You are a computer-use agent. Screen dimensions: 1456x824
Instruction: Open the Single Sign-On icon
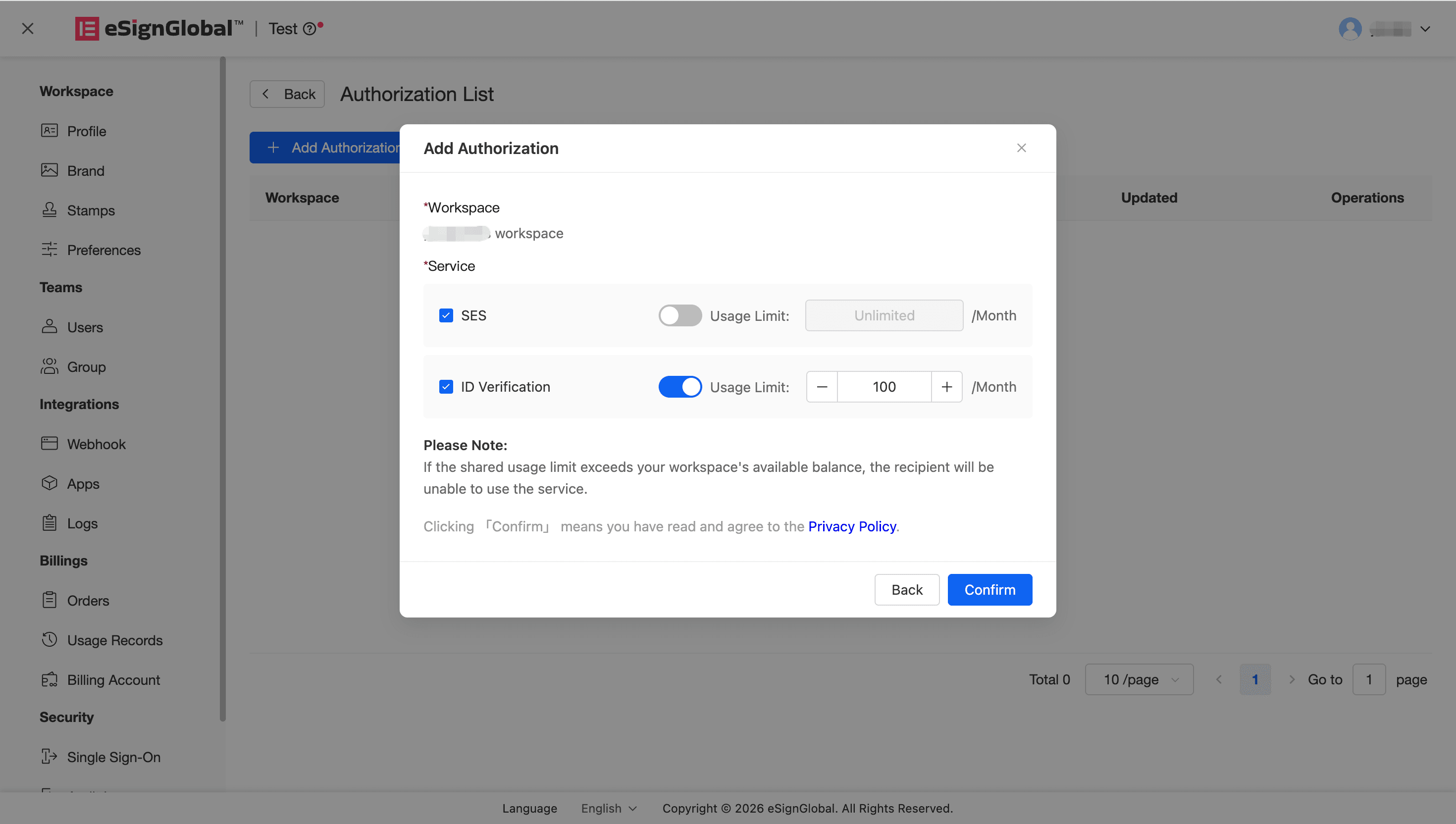point(49,757)
